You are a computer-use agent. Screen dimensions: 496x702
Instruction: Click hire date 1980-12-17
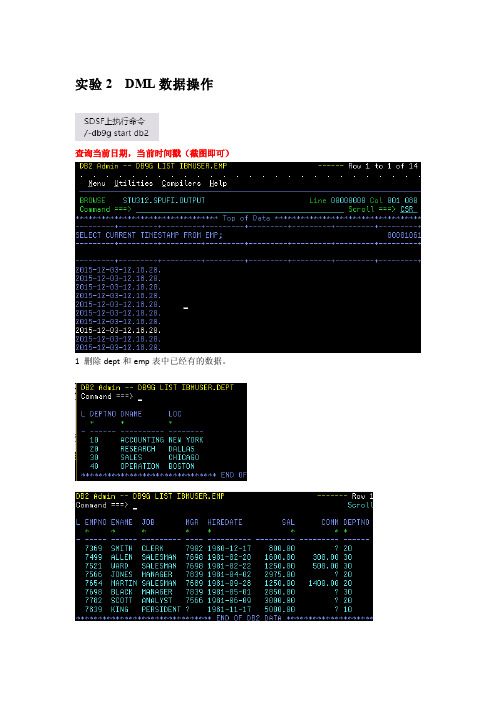tap(229, 548)
